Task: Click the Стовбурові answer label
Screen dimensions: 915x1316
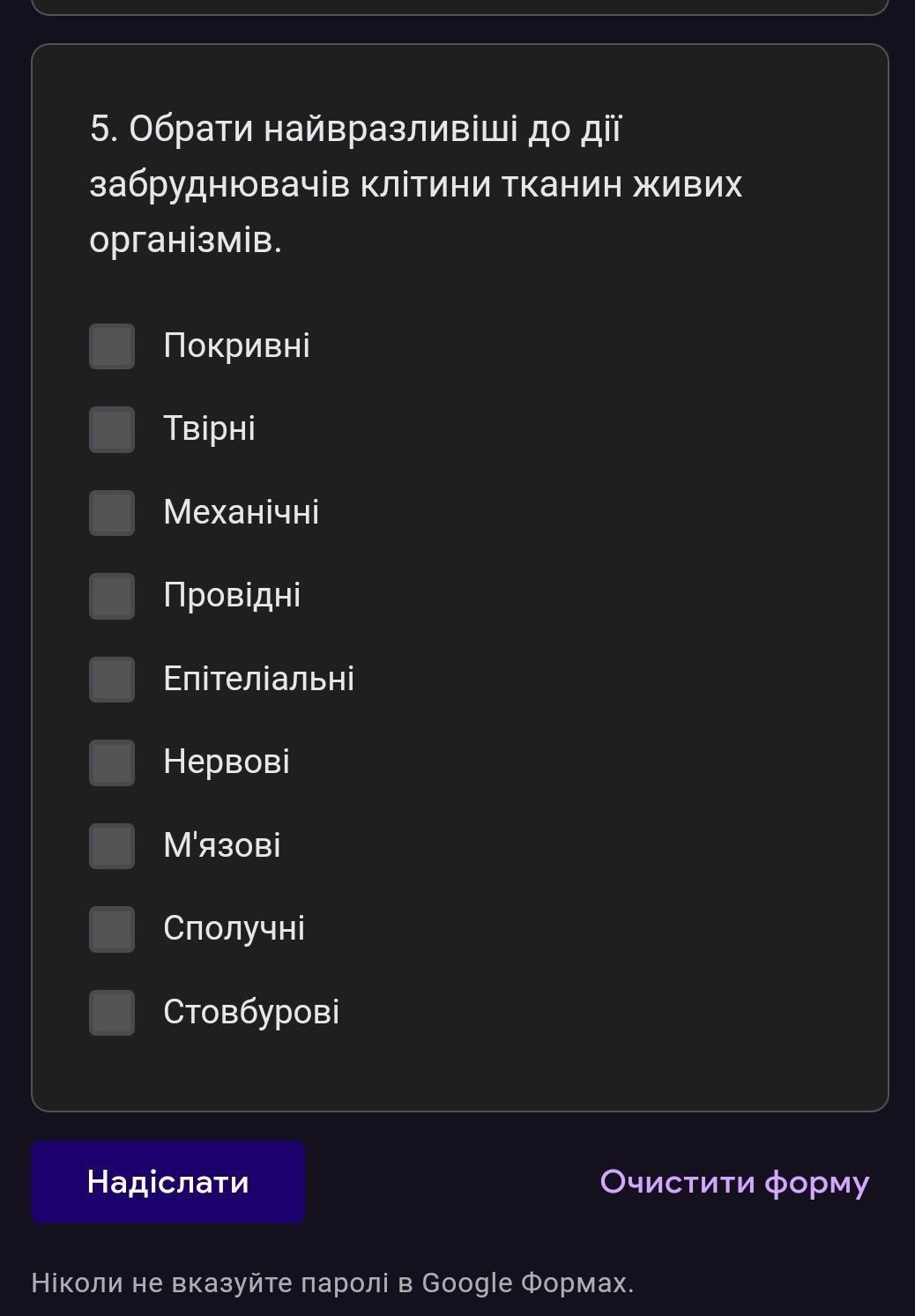Action: 250,1012
